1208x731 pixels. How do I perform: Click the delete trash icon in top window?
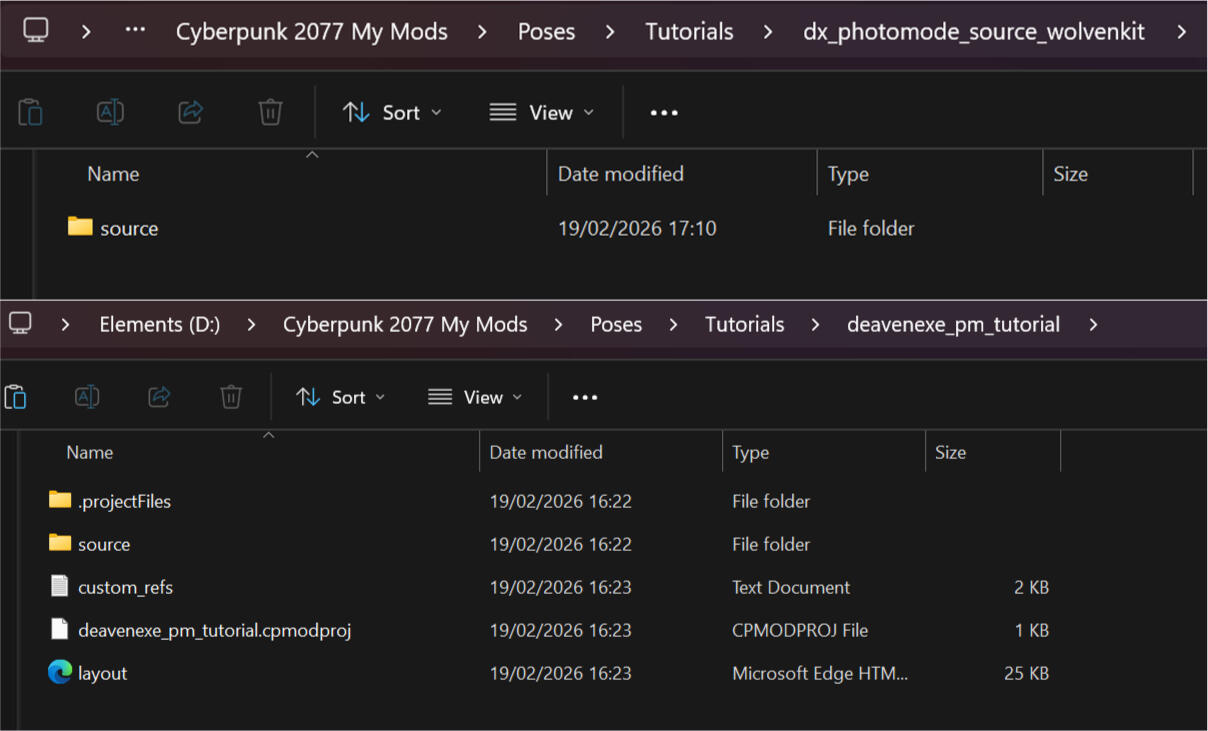[x=270, y=112]
